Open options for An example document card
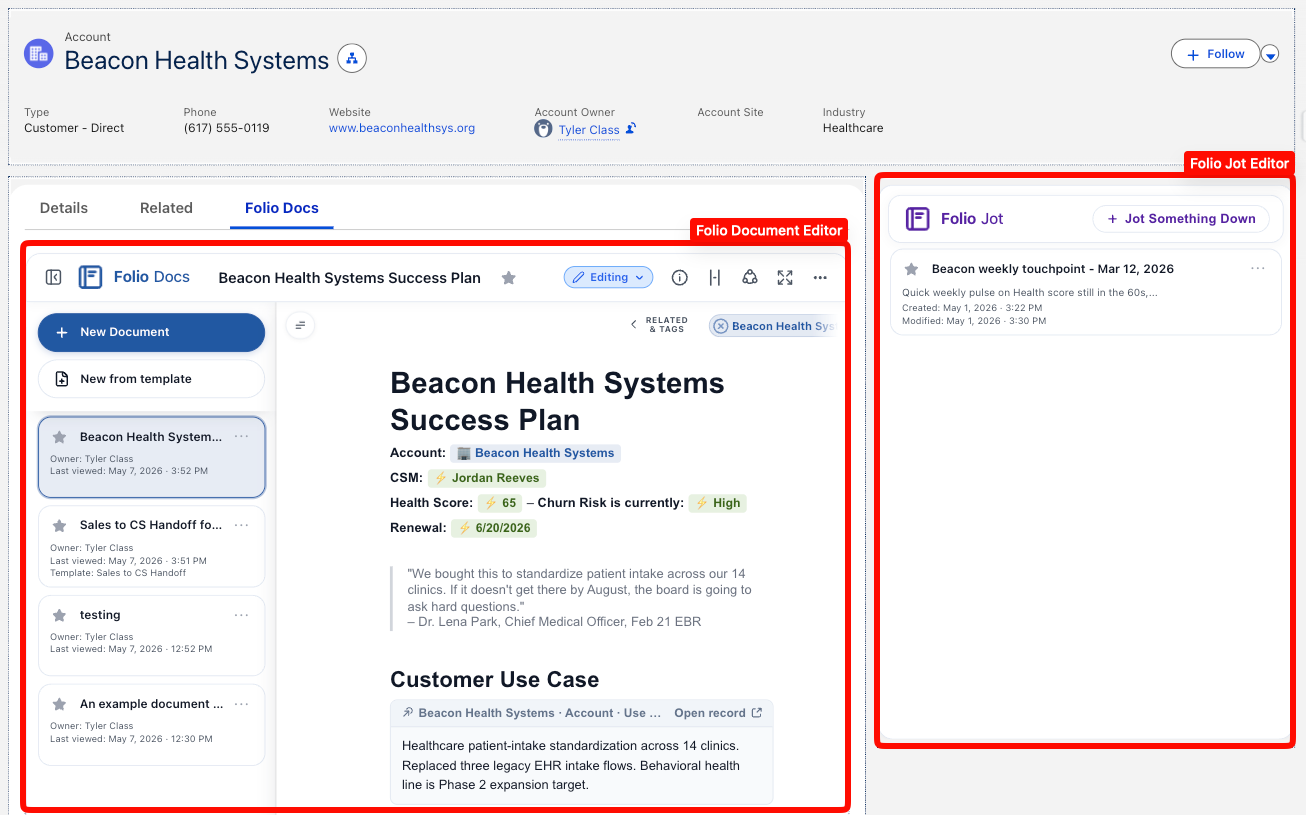 click(242, 704)
